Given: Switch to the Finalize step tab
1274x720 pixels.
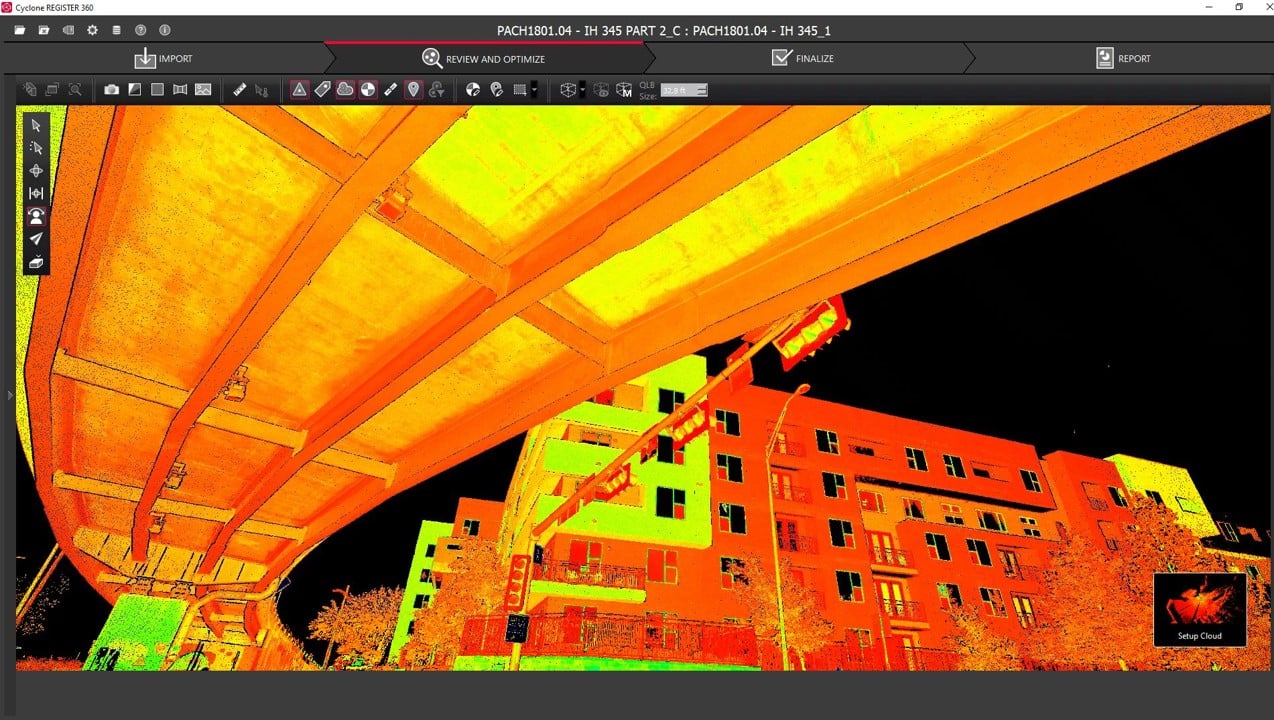Looking at the screenshot, I should click(803, 58).
